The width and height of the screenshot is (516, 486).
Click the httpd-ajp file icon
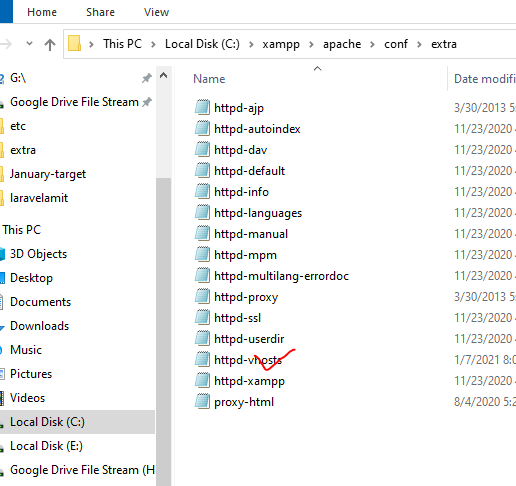click(202, 107)
